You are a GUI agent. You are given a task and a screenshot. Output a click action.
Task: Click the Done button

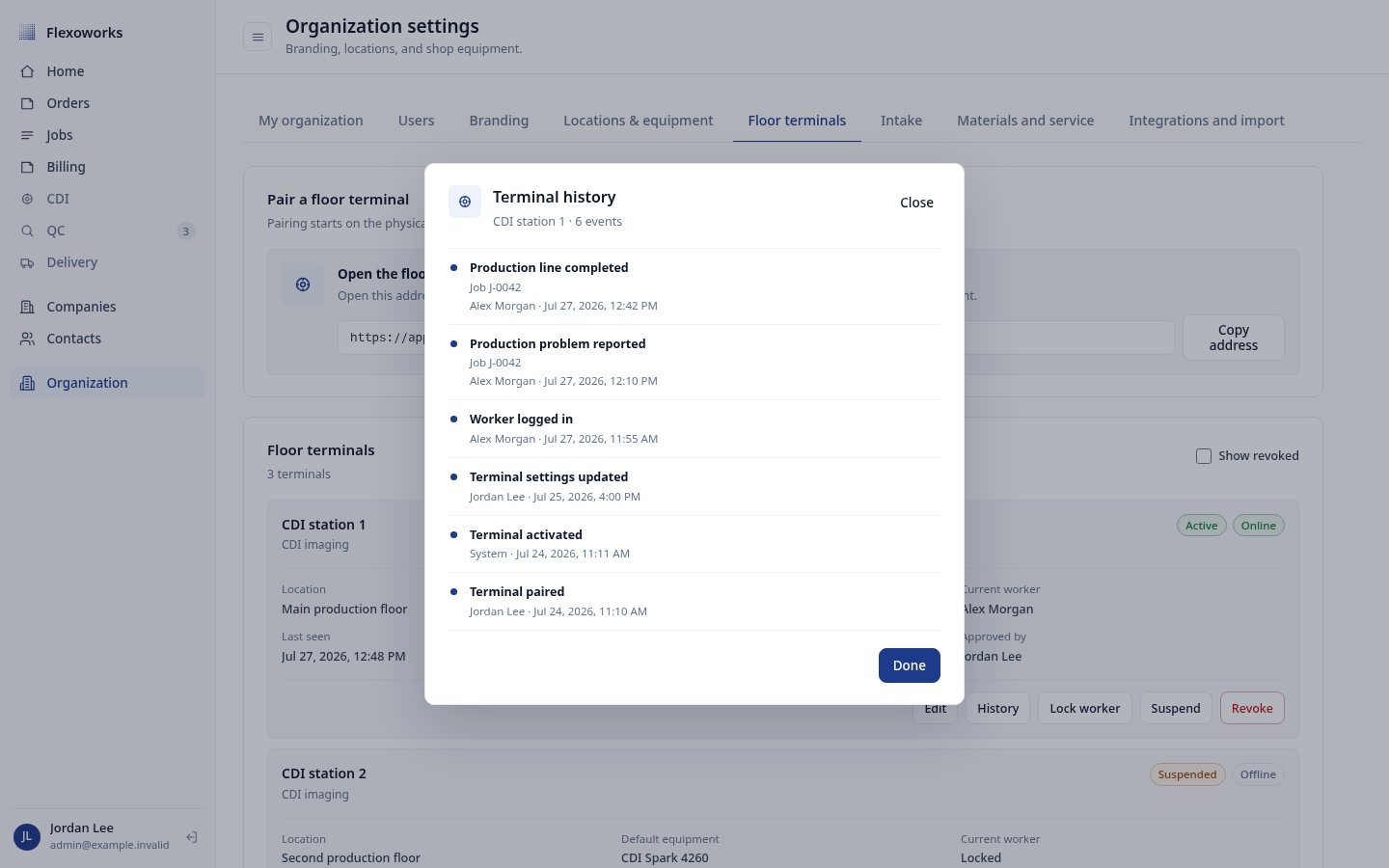point(910,665)
